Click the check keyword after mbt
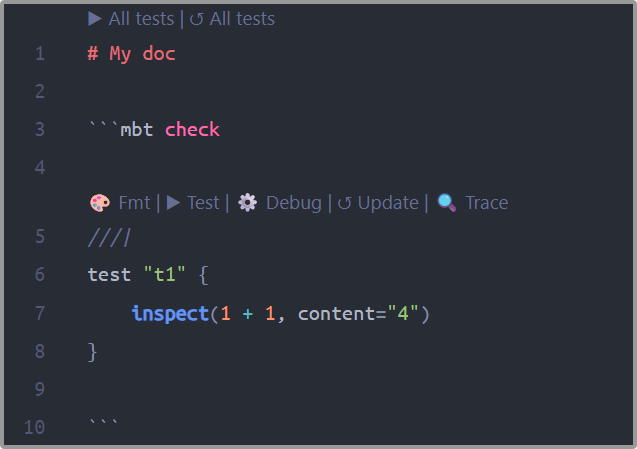Image resolution: width=637 pixels, height=449 pixels. pyautogui.click(x=192, y=130)
